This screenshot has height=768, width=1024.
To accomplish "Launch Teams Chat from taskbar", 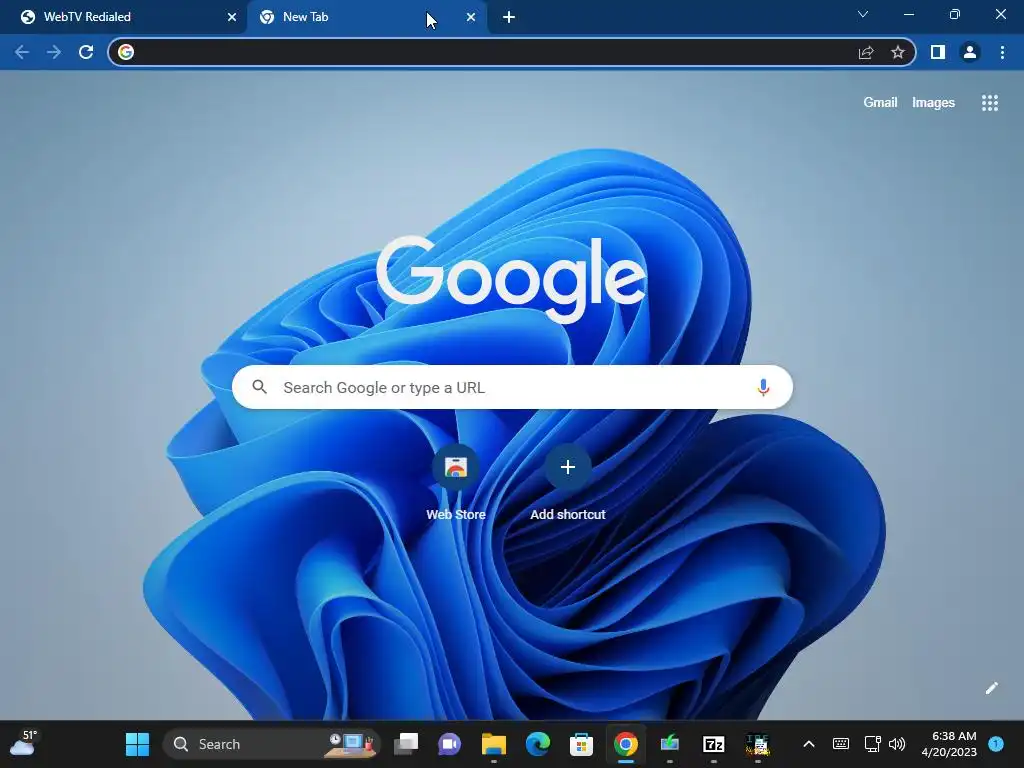I will pos(449,744).
